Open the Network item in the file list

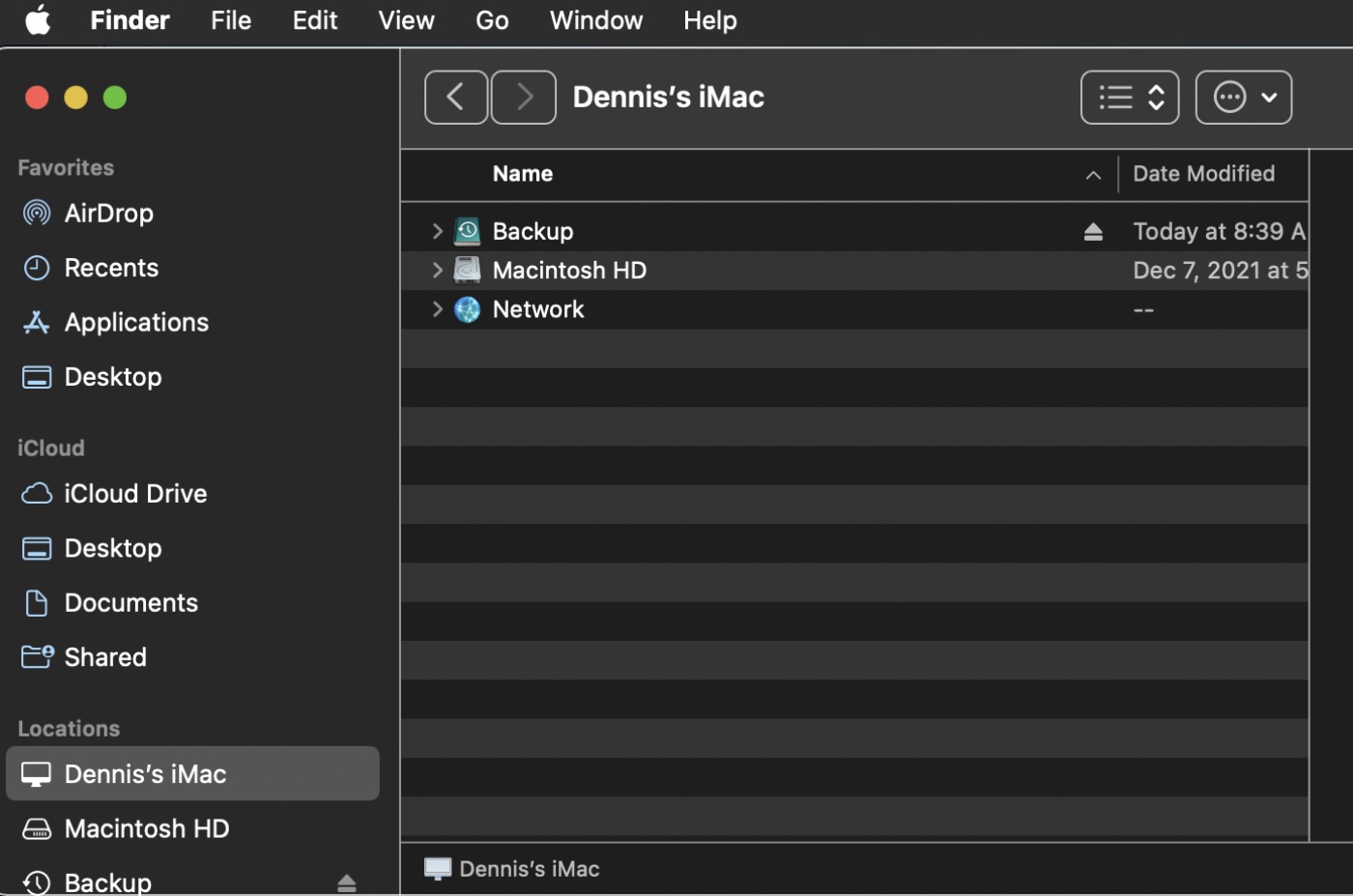(x=538, y=308)
